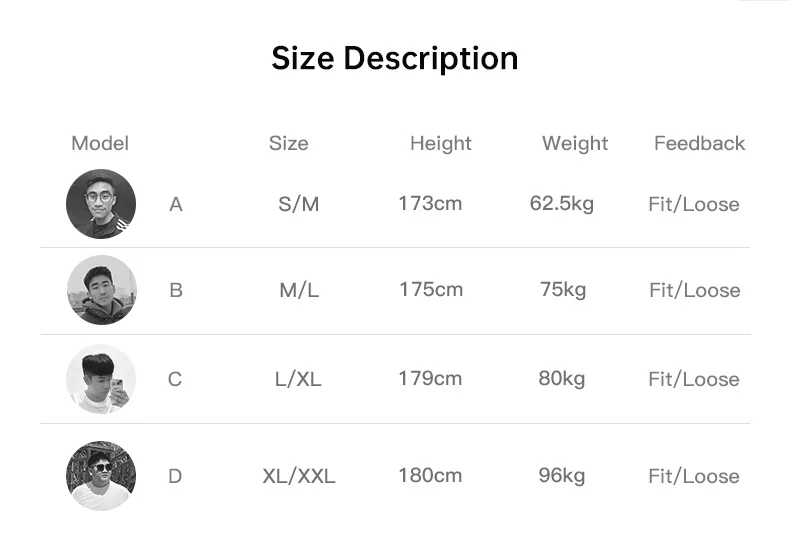Image resolution: width=790 pixels, height=537 pixels.
Task: Select the XL/XXL size cell
Action: click(298, 476)
